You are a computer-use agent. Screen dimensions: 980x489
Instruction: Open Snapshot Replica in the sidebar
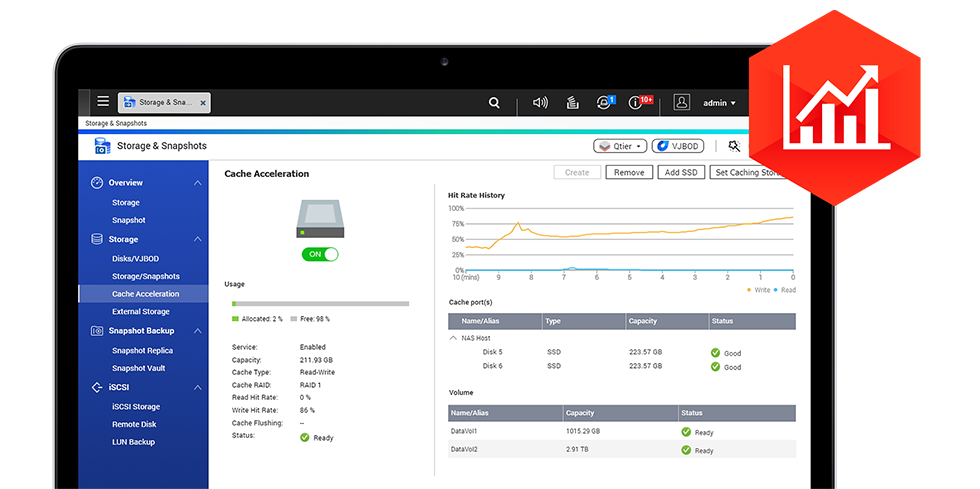[142, 351]
